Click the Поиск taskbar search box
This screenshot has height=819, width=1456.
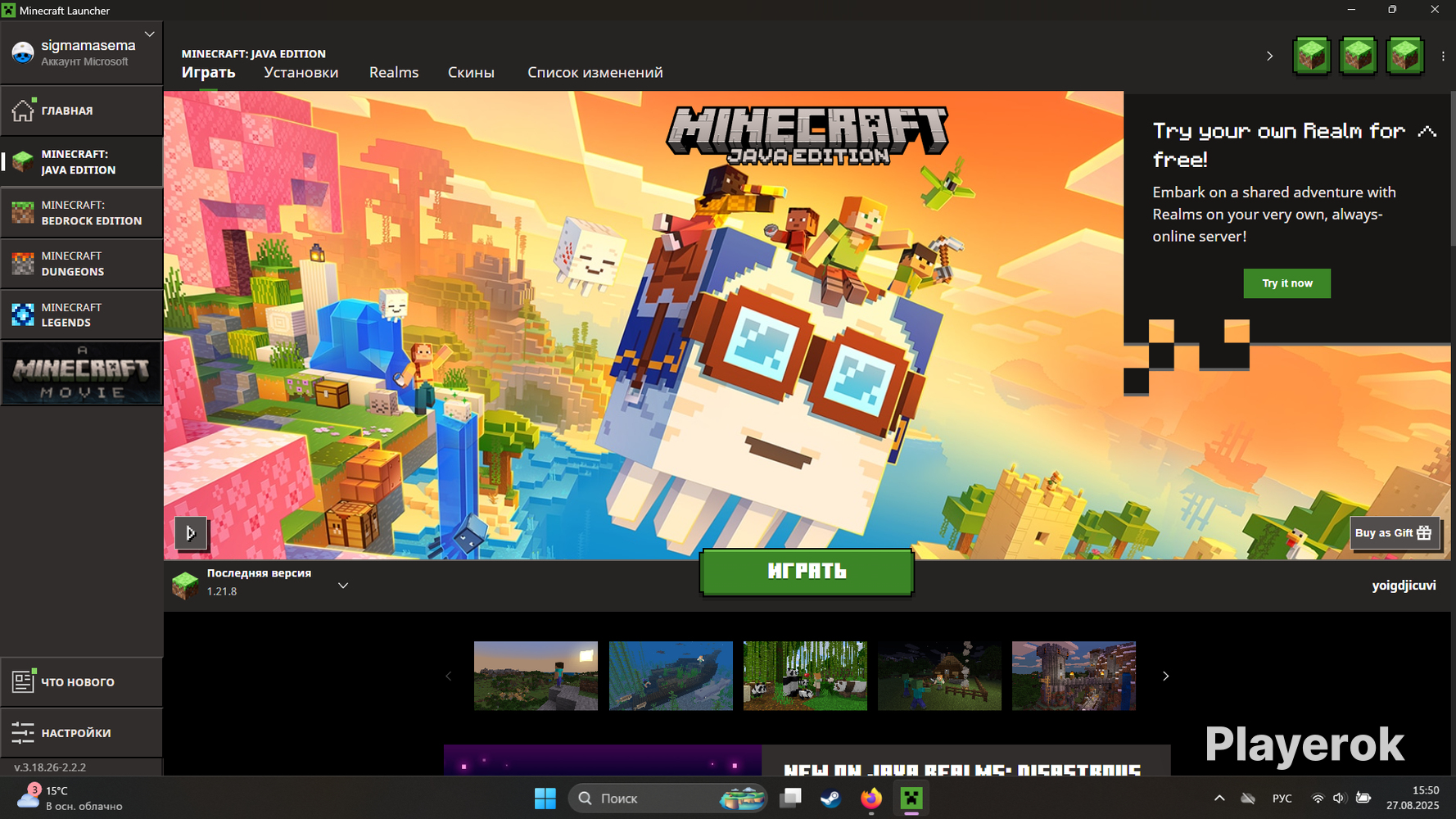tap(667, 798)
